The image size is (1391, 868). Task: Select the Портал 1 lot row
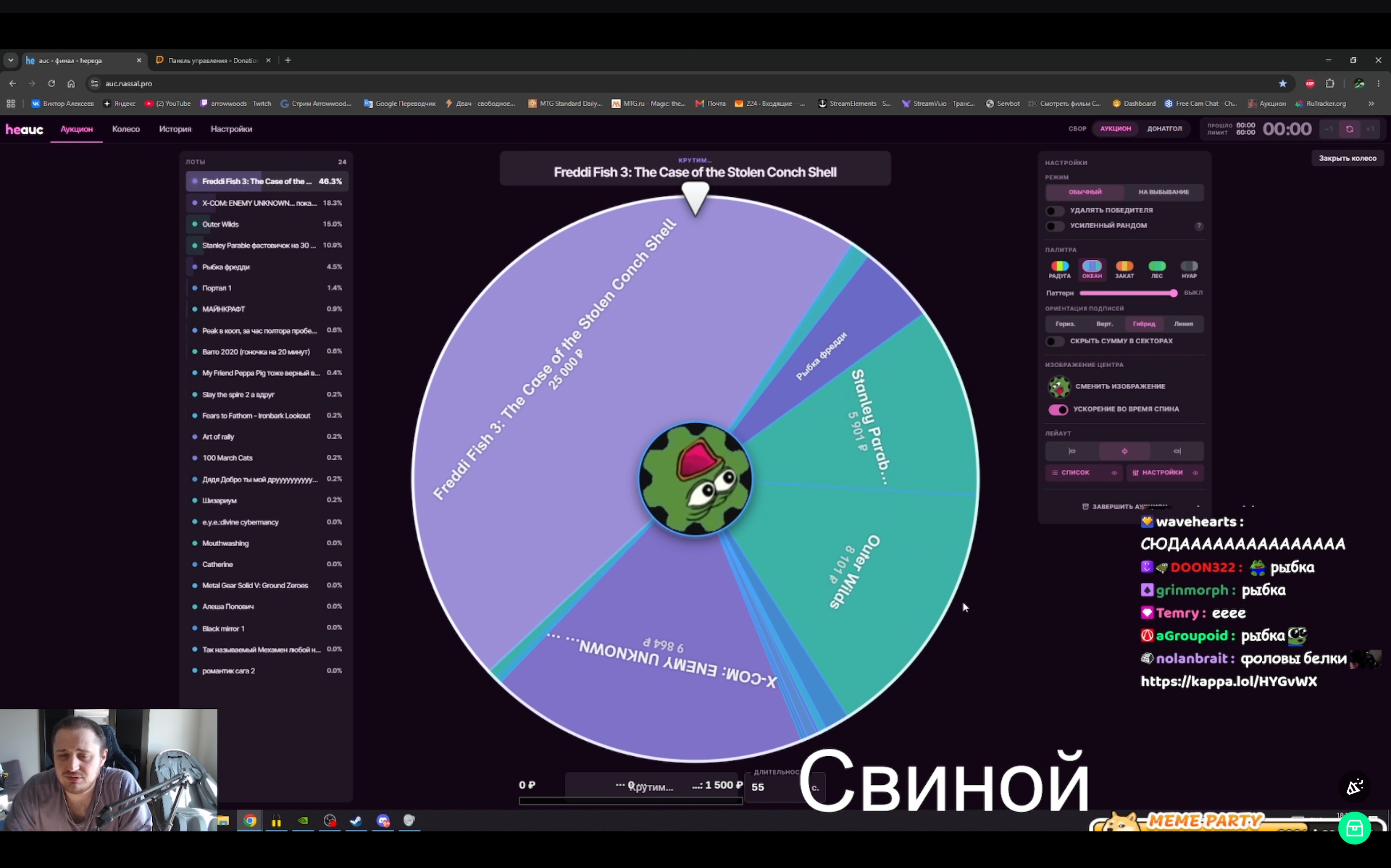point(267,288)
